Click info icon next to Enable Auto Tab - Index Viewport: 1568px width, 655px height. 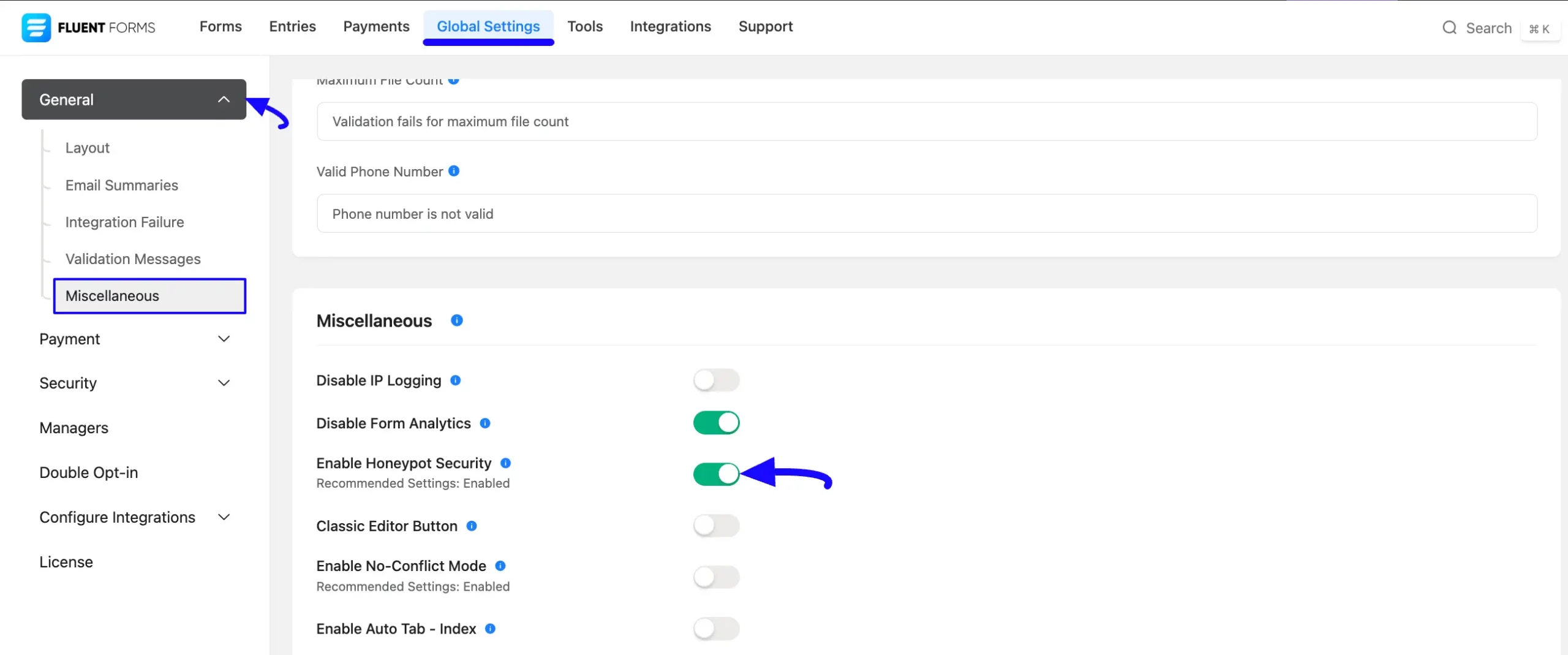click(490, 628)
